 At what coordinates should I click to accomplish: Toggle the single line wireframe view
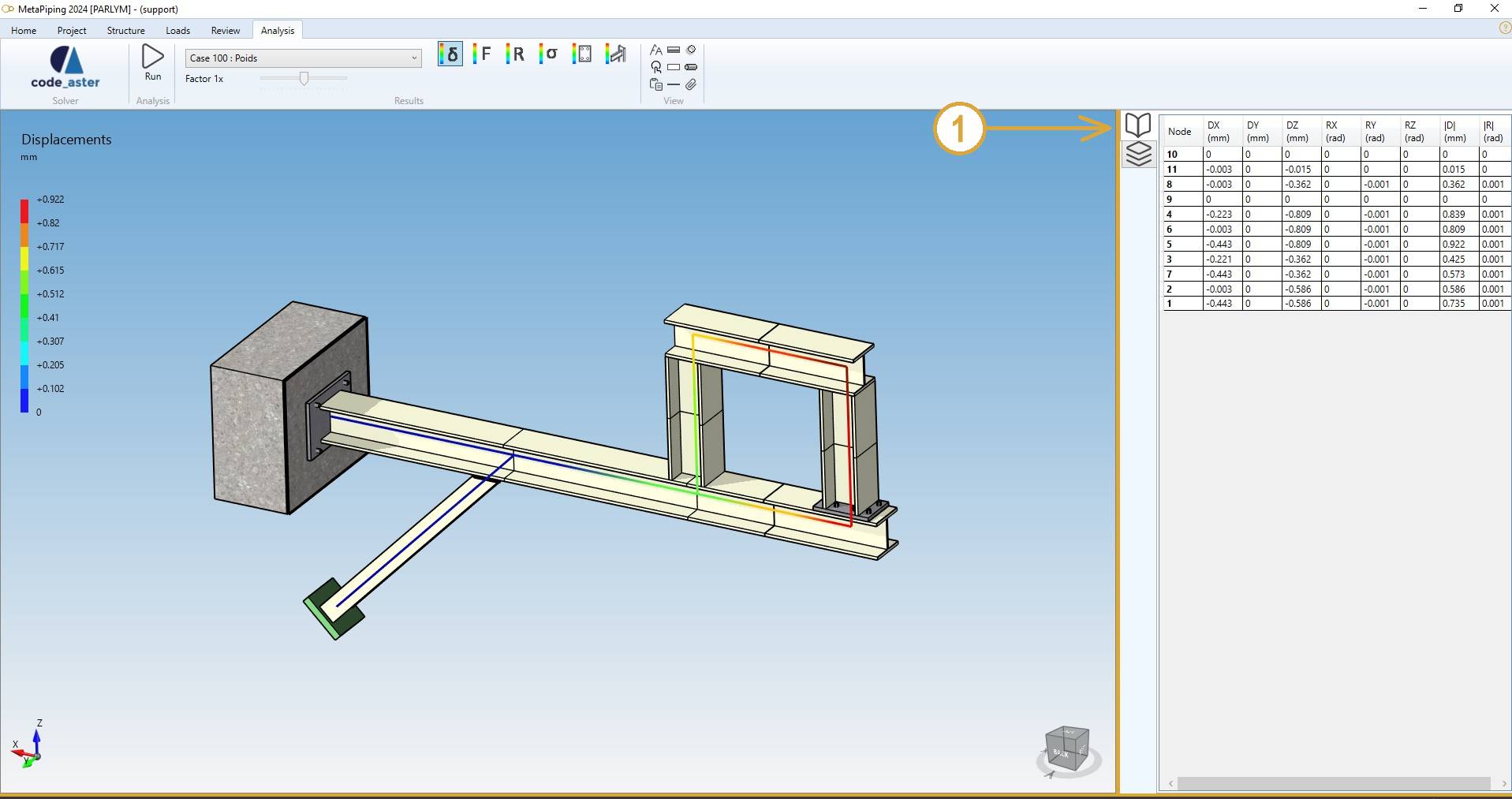(674, 84)
